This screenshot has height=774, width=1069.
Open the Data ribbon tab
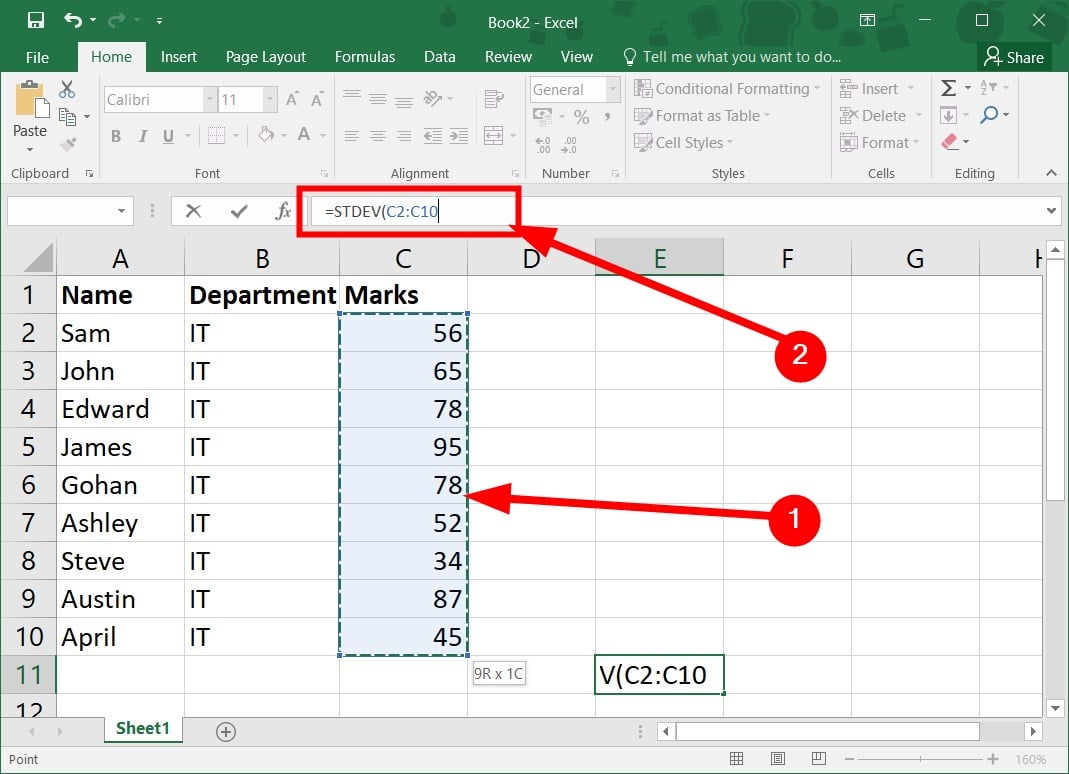coord(440,57)
